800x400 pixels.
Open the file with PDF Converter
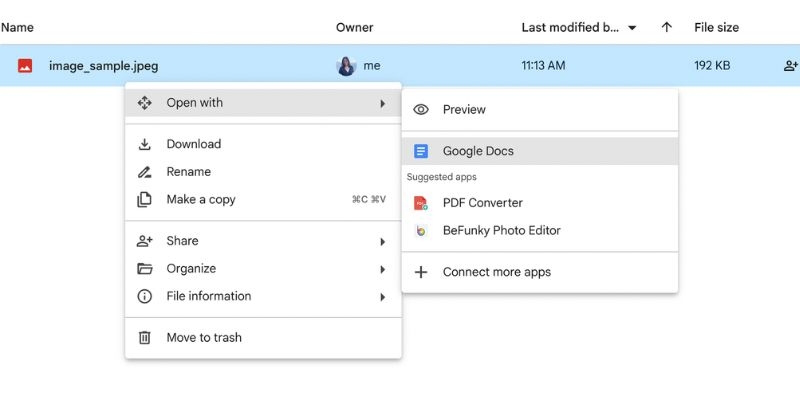click(x=540, y=203)
